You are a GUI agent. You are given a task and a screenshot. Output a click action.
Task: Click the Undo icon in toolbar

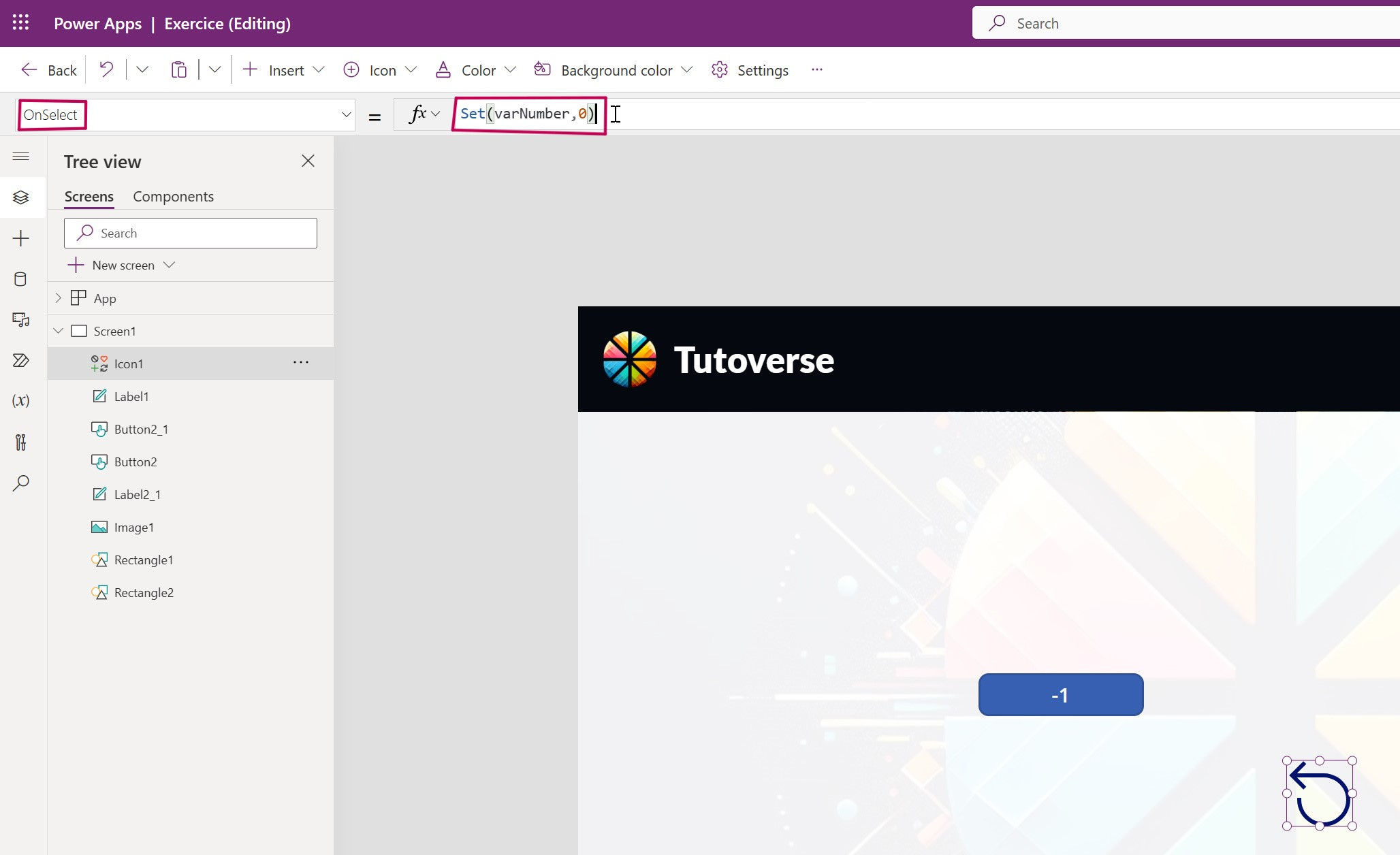pyautogui.click(x=106, y=69)
